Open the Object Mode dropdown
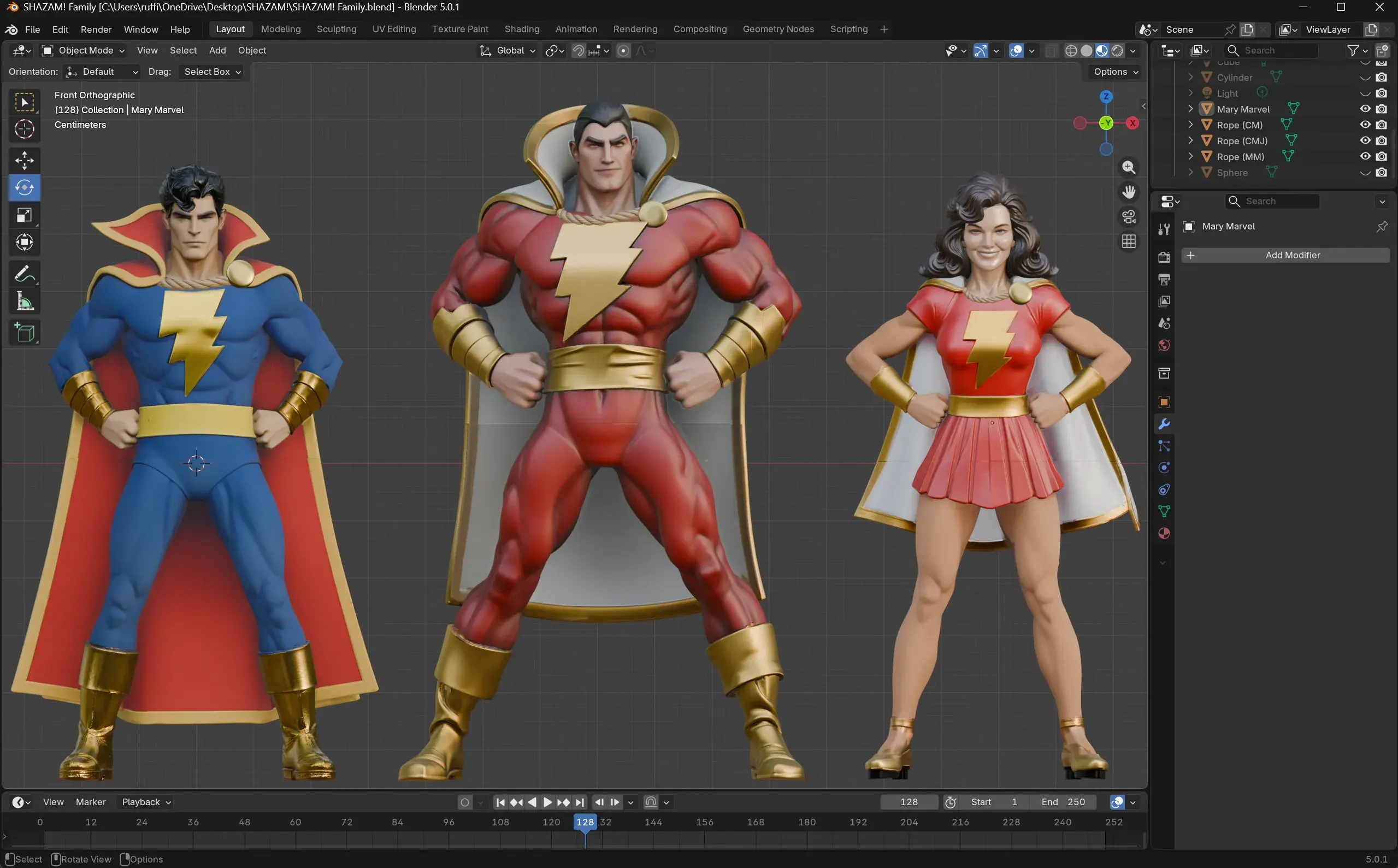 (84, 50)
